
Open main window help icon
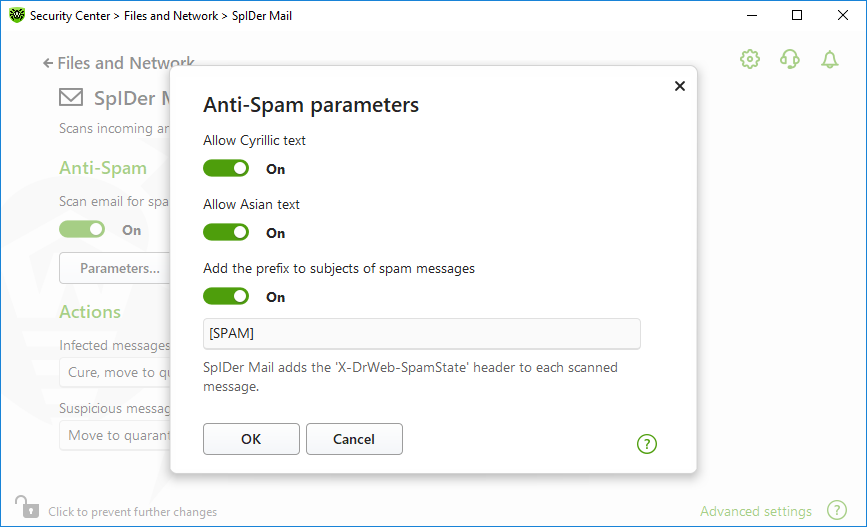(837, 510)
